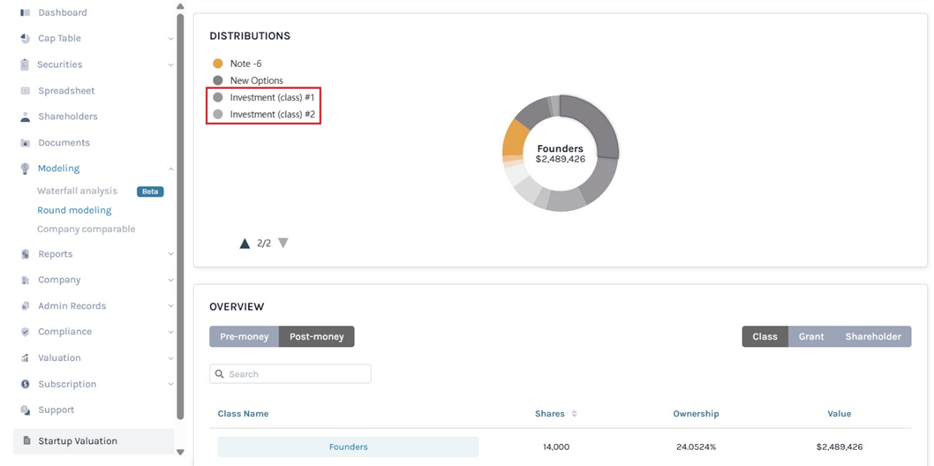Select the Grant view toggle
The width and height of the screenshot is (934, 466).
pyautogui.click(x=811, y=337)
